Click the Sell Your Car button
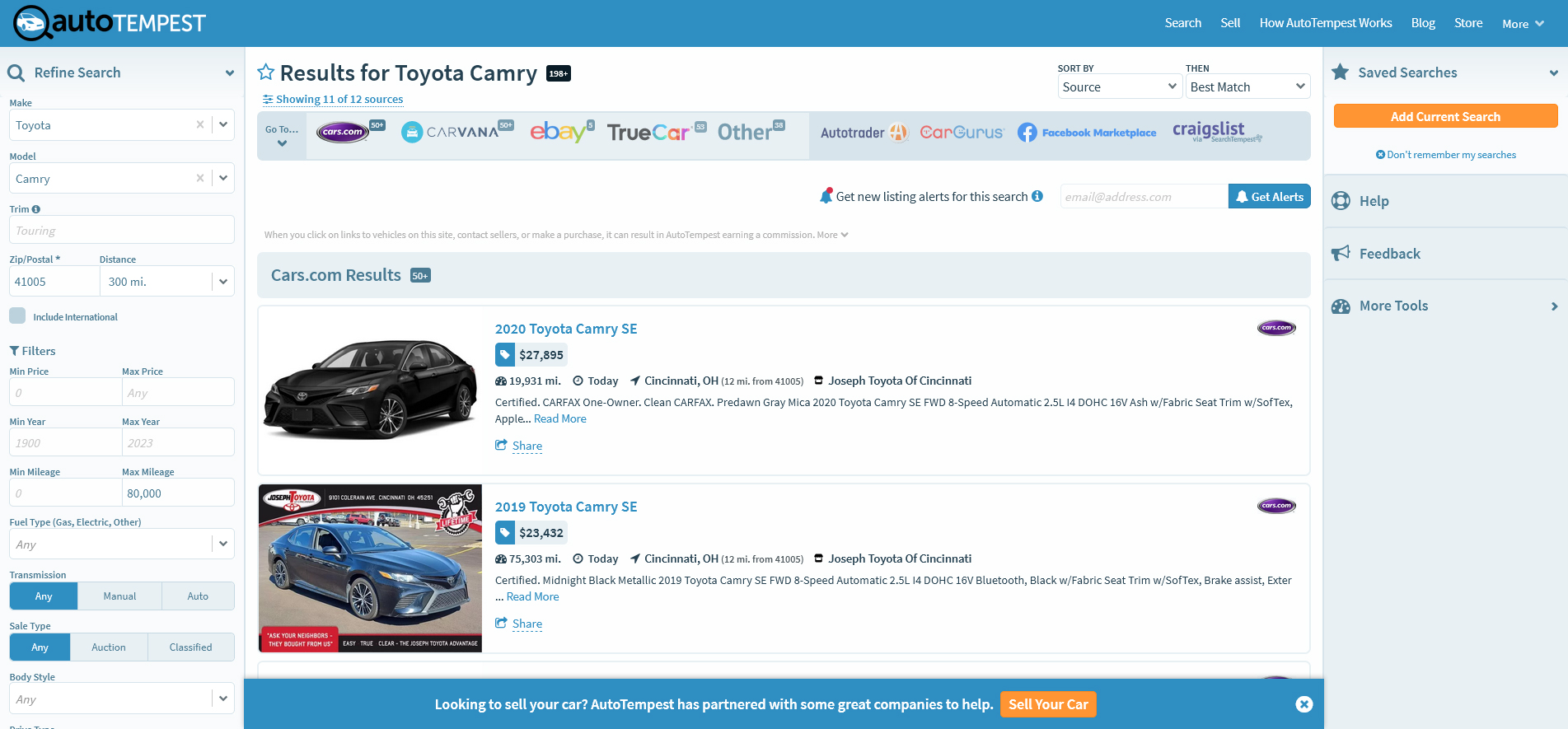 [1048, 704]
